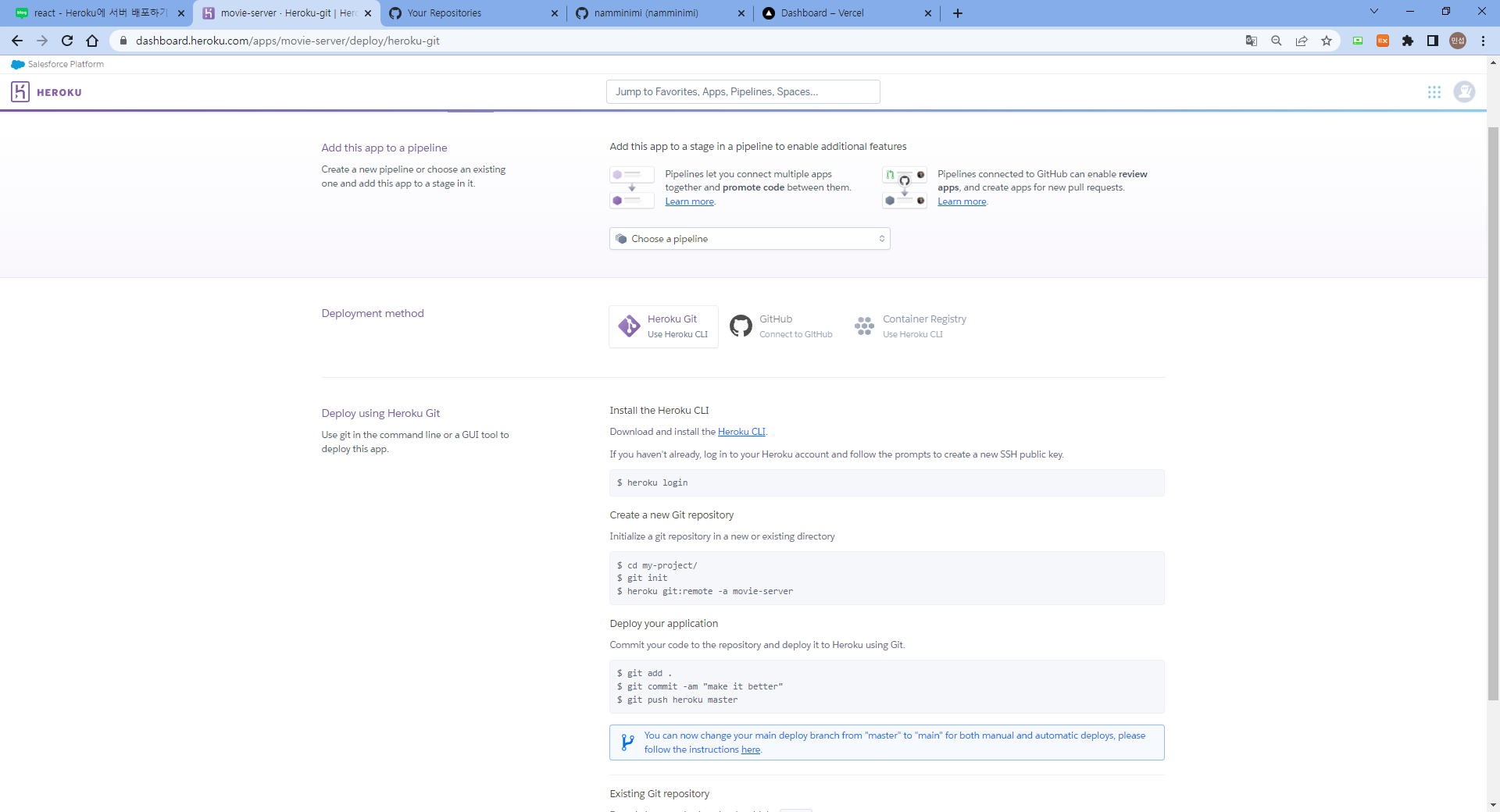Close the namminimi GitHub tab
The image size is (1500, 812).
pyautogui.click(x=741, y=13)
